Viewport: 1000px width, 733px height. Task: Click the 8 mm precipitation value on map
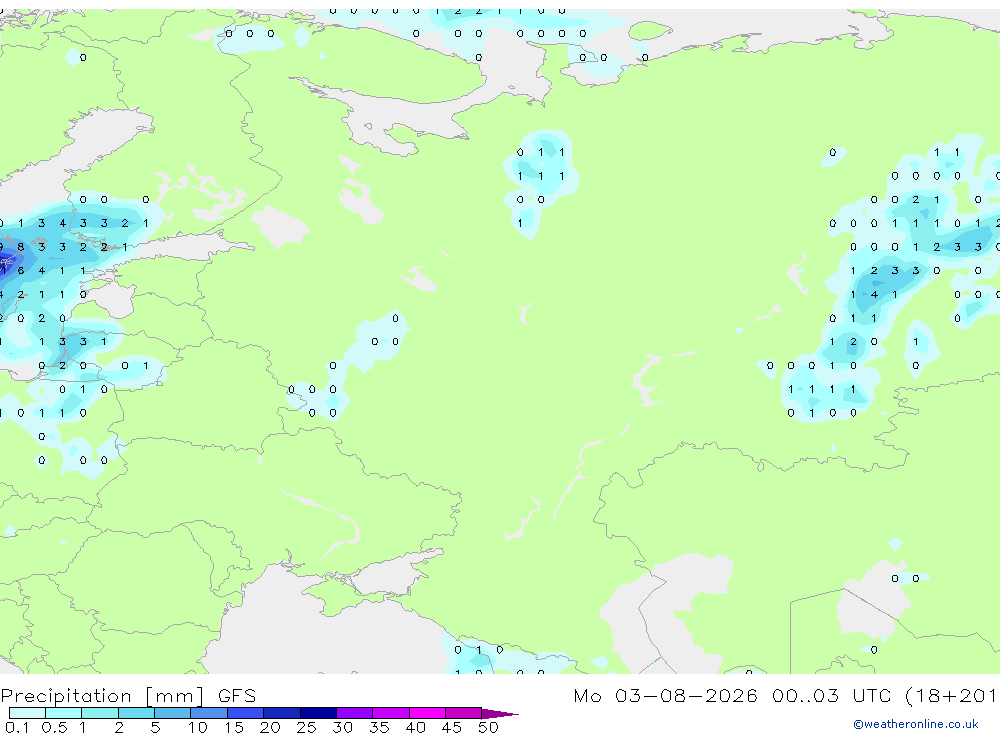point(21,247)
